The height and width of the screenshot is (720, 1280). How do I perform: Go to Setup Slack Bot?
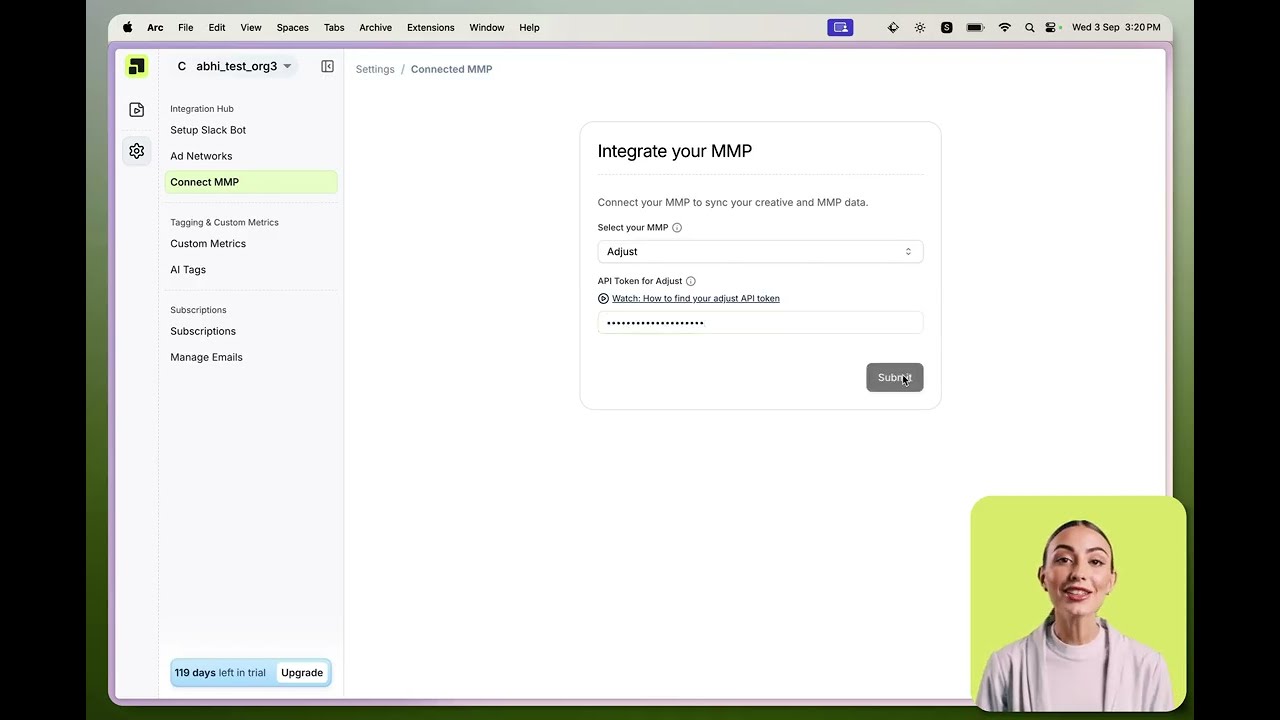(208, 130)
